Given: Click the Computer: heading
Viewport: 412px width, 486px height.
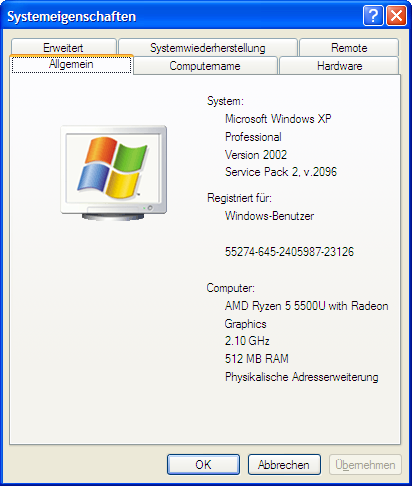Looking at the screenshot, I should pos(231,288).
